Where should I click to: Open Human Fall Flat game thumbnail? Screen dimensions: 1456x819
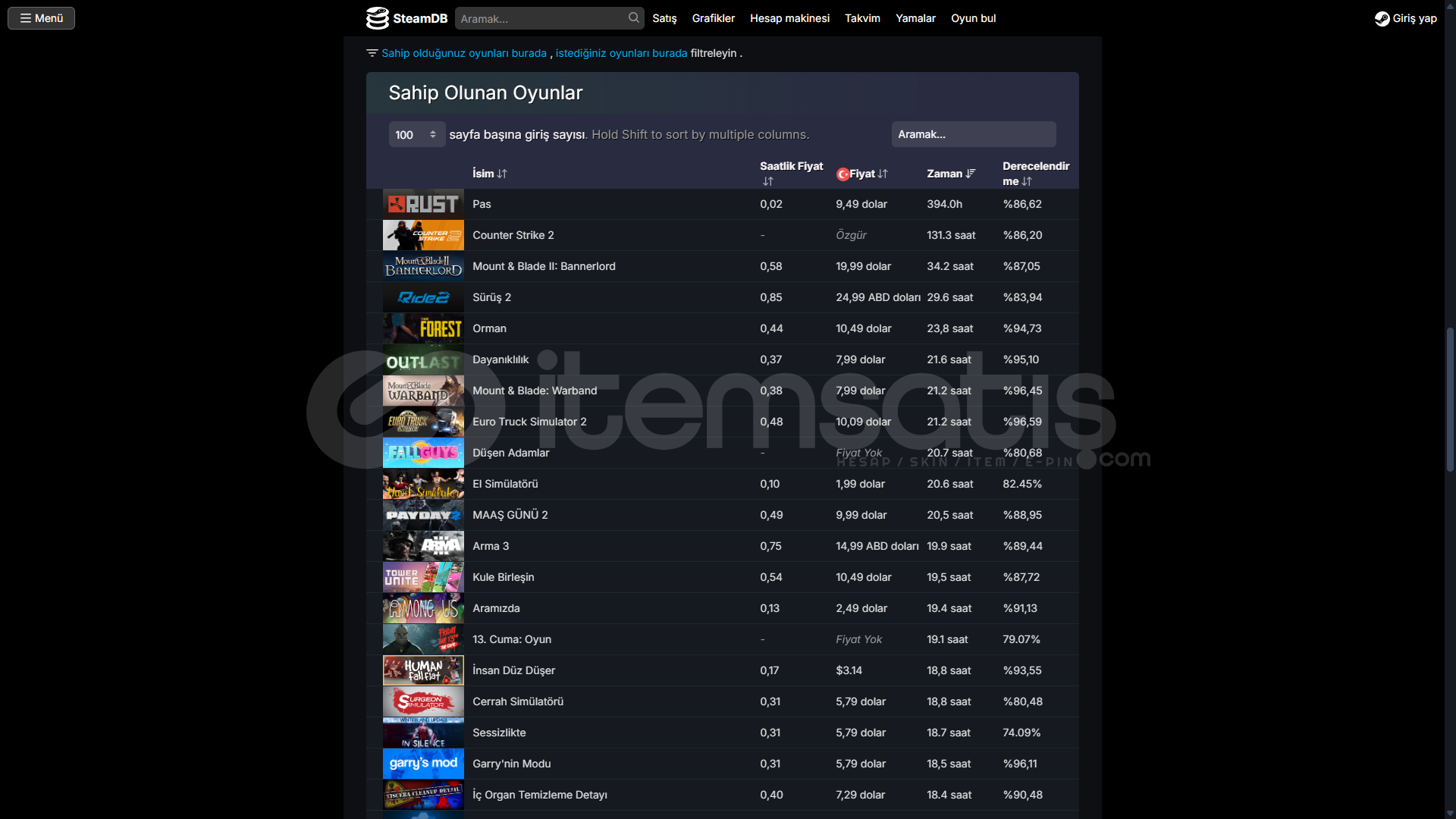pyautogui.click(x=423, y=670)
